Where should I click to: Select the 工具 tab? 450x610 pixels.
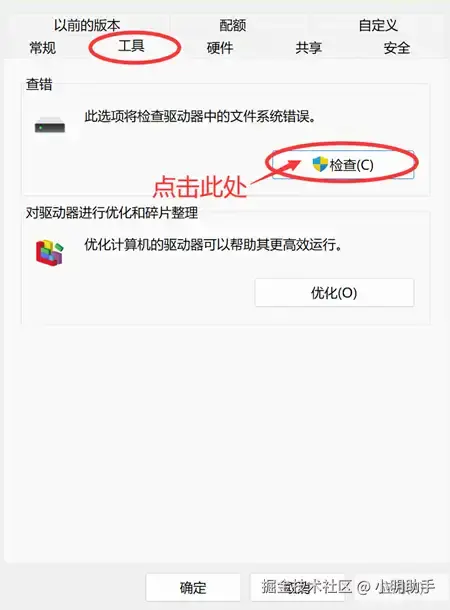coord(131,46)
